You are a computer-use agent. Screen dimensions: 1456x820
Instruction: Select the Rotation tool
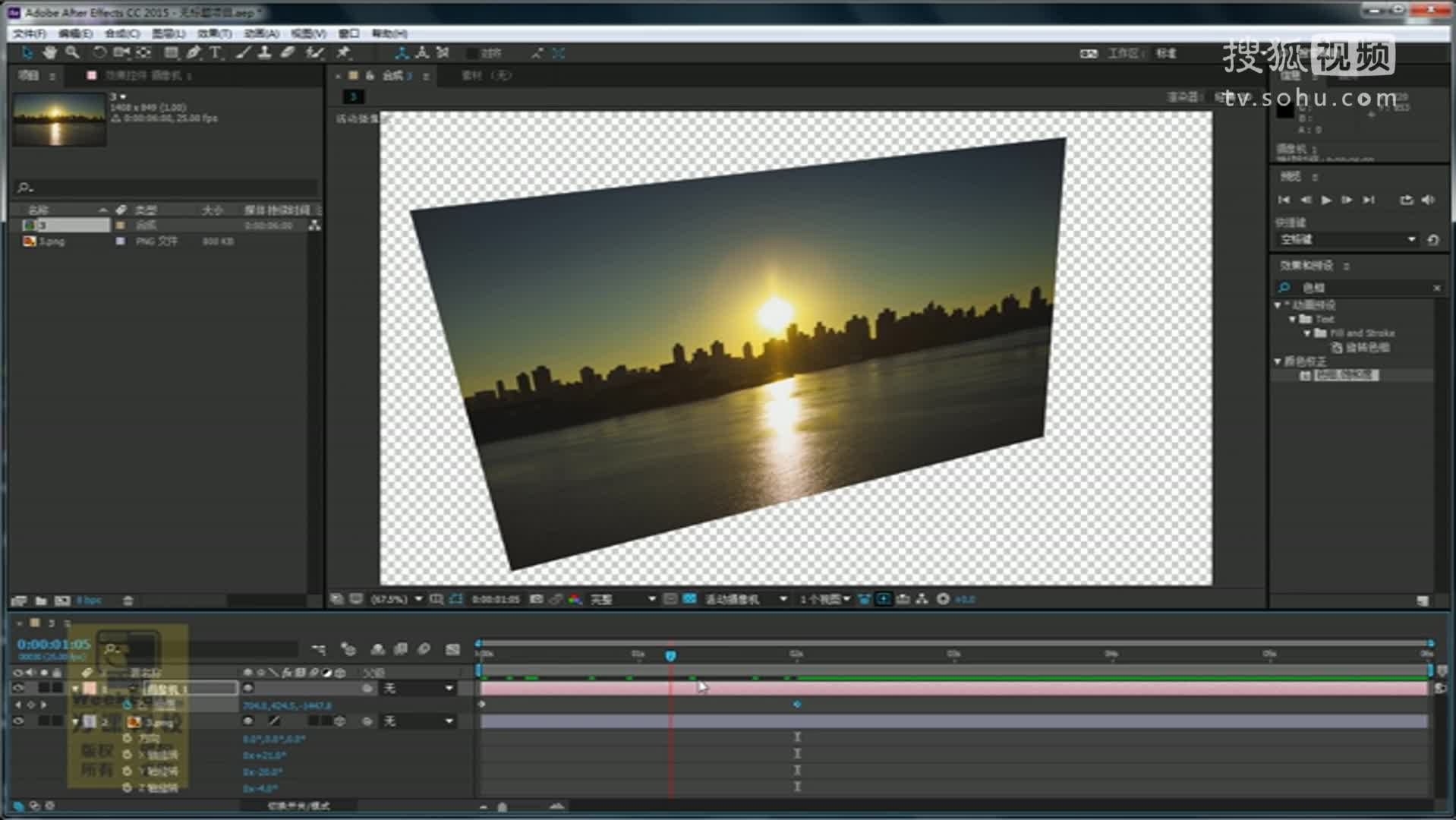click(x=99, y=52)
